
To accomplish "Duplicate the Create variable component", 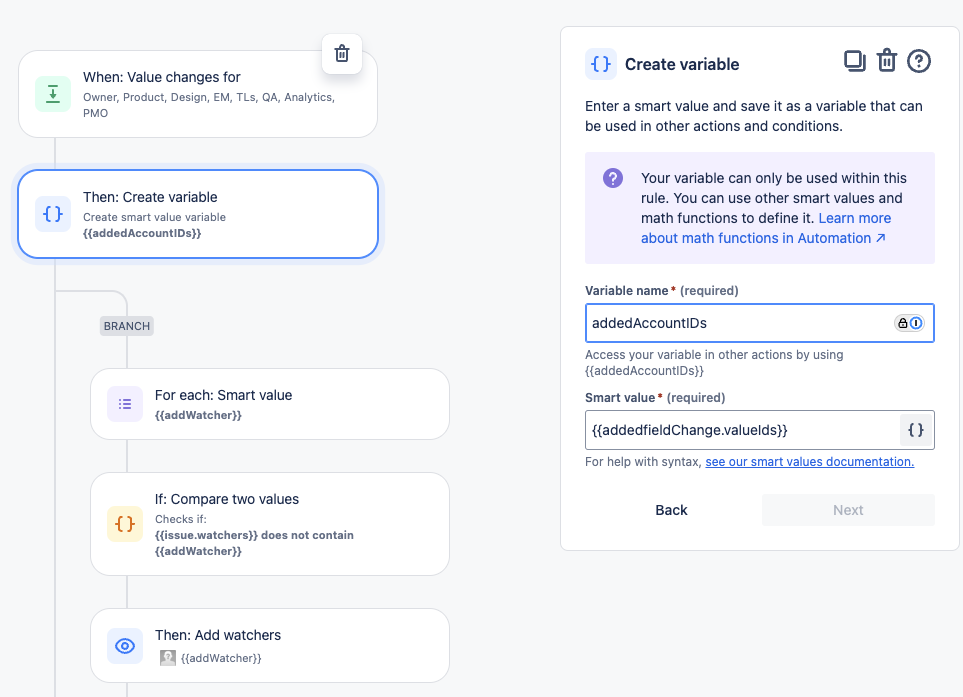I will [854, 61].
